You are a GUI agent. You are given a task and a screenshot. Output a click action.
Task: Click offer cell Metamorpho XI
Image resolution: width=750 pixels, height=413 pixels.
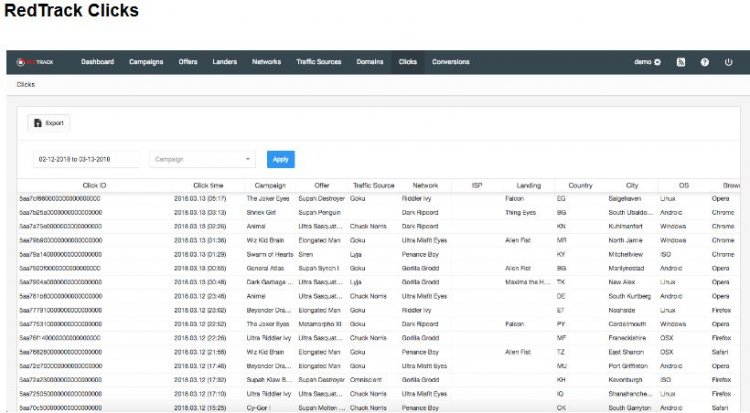[320, 324]
